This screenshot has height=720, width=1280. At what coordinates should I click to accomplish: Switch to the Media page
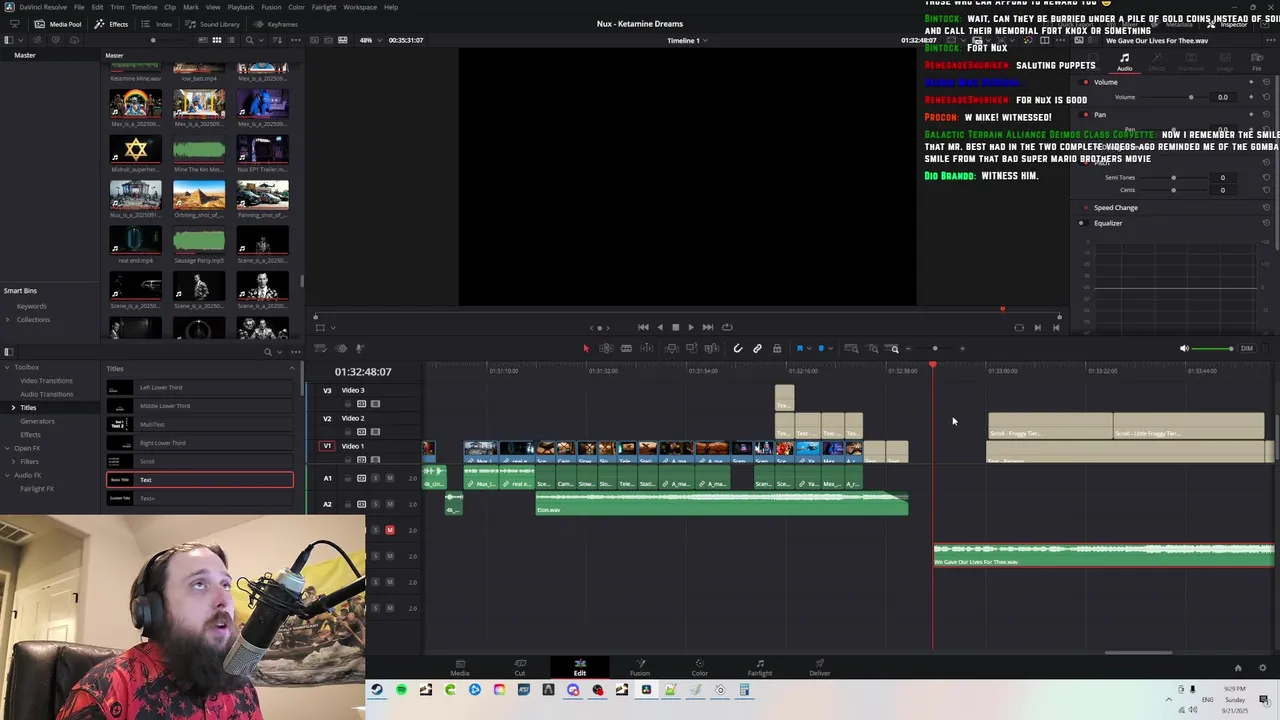pyautogui.click(x=459, y=667)
